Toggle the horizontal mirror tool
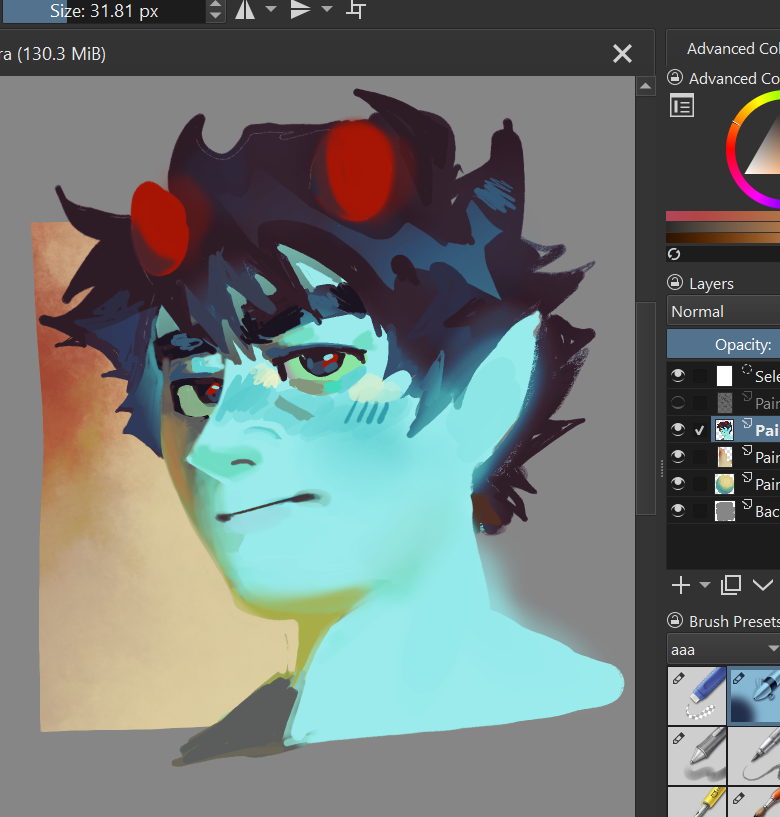The width and height of the screenshot is (780, 817). [245, 9]
